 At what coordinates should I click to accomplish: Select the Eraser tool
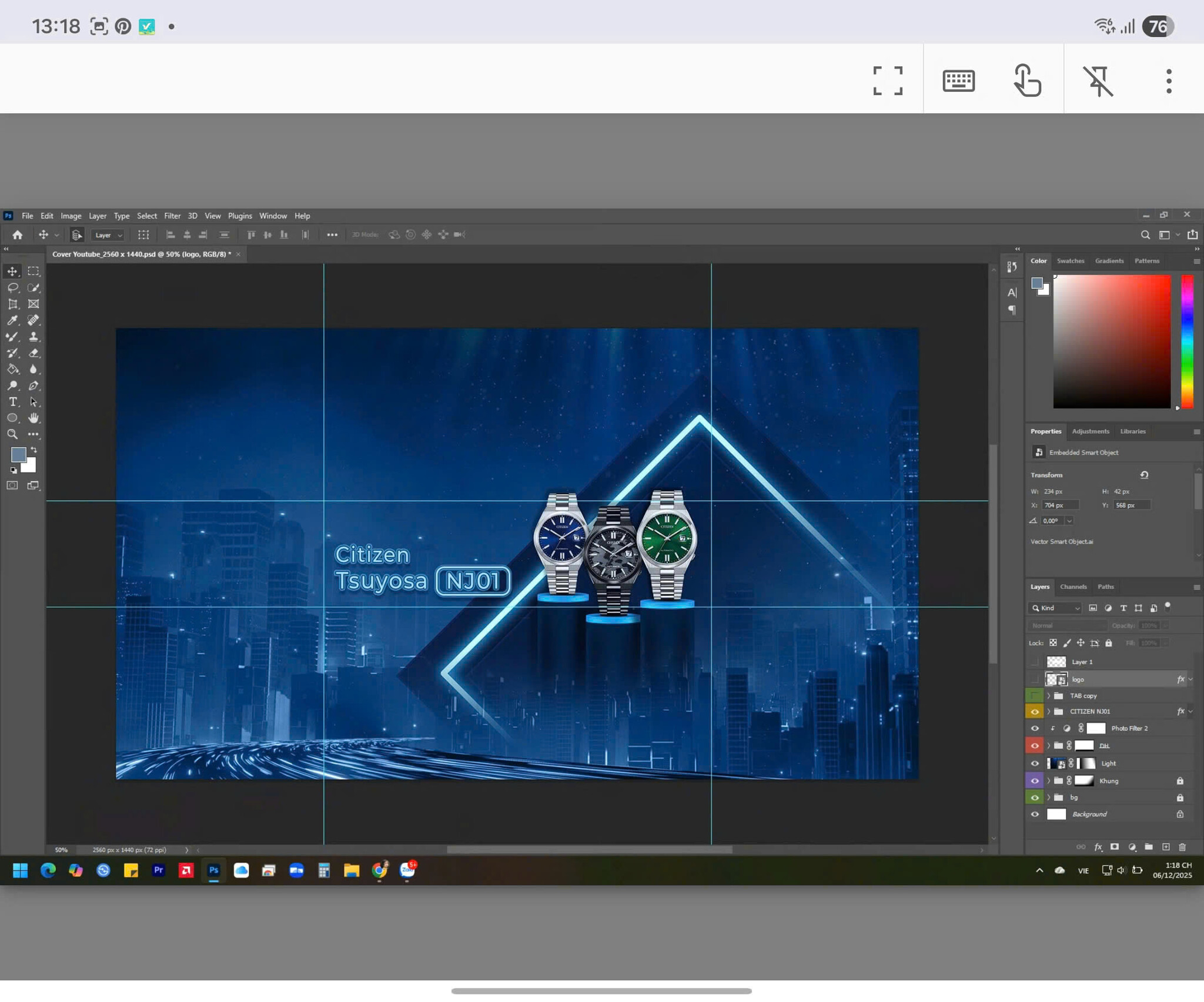click(34, 353)
